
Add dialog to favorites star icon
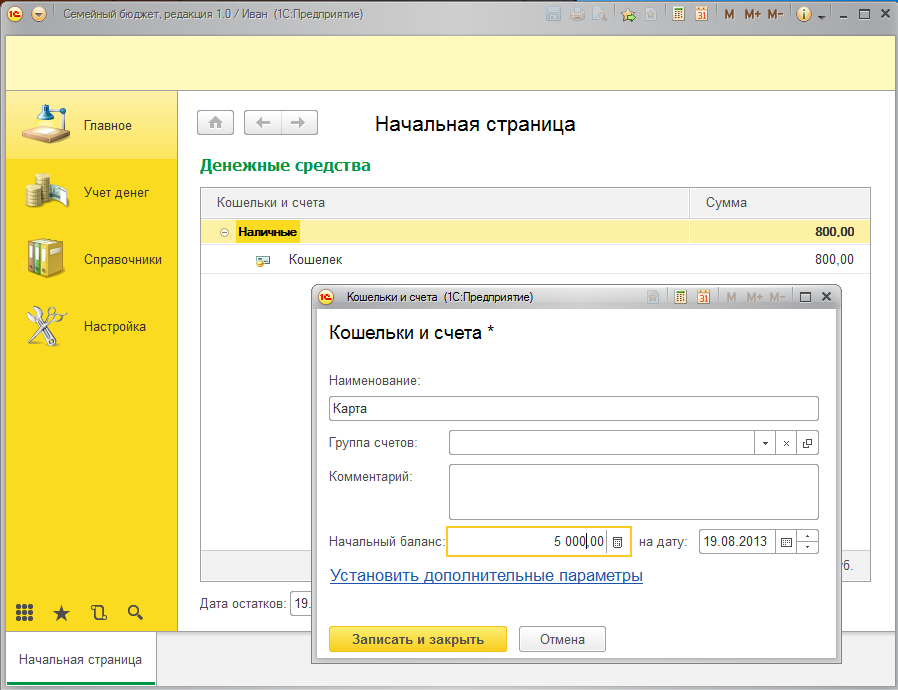(x=653, y=297)
